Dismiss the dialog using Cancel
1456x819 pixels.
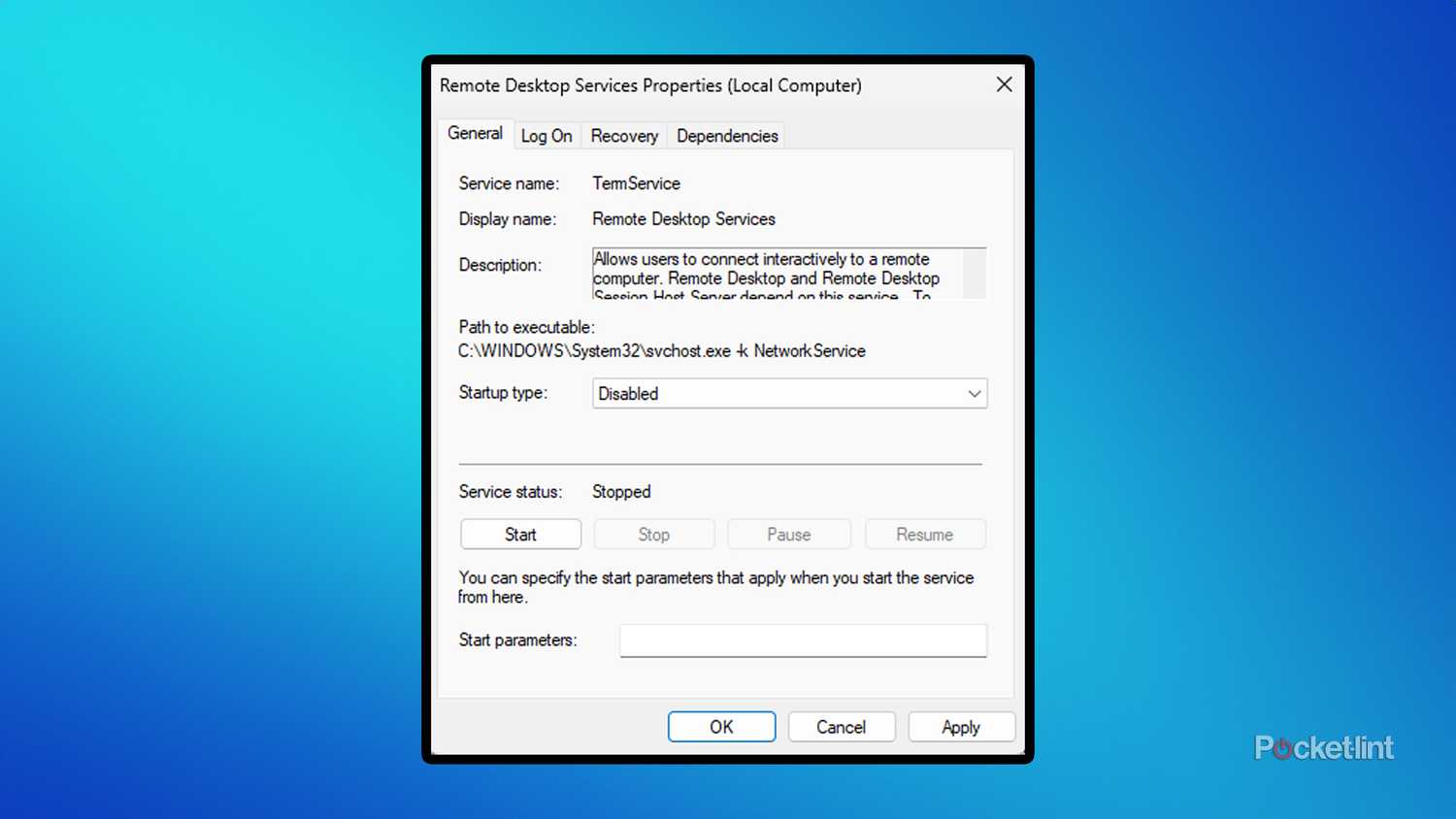pos(841,727)
